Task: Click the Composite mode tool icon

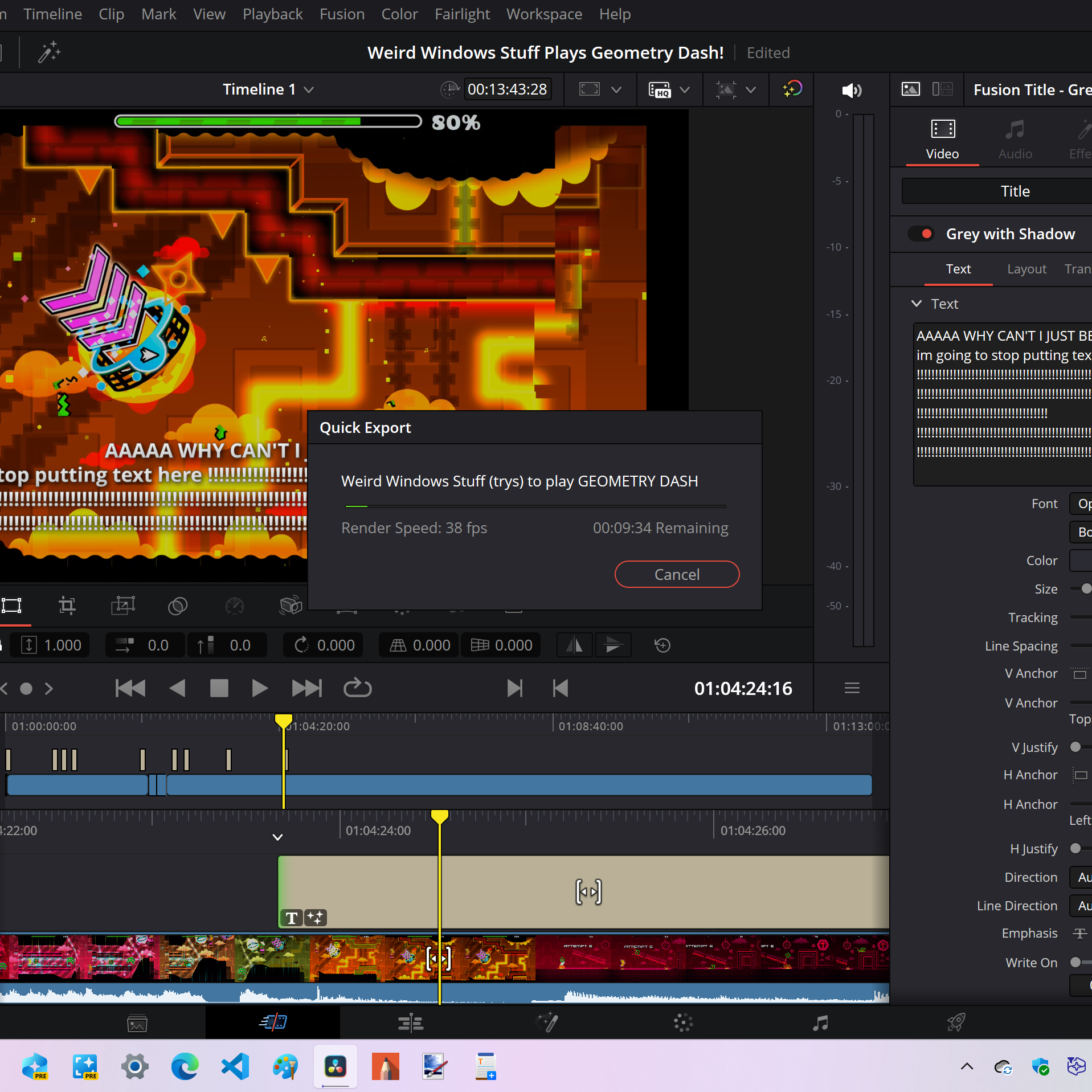Action: click(x=178, y=606)
